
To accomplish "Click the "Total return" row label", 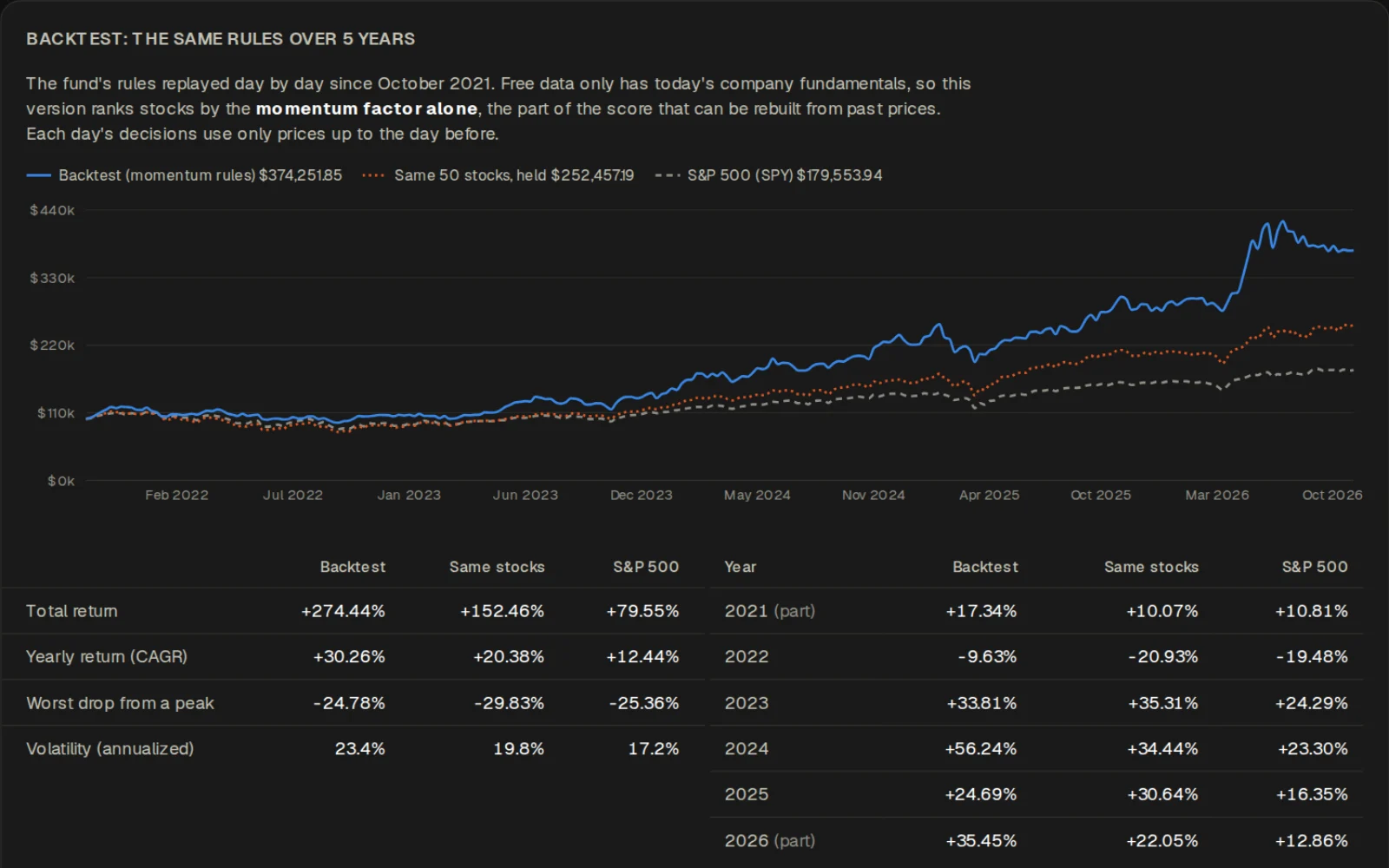I will [x=72, y=611].
